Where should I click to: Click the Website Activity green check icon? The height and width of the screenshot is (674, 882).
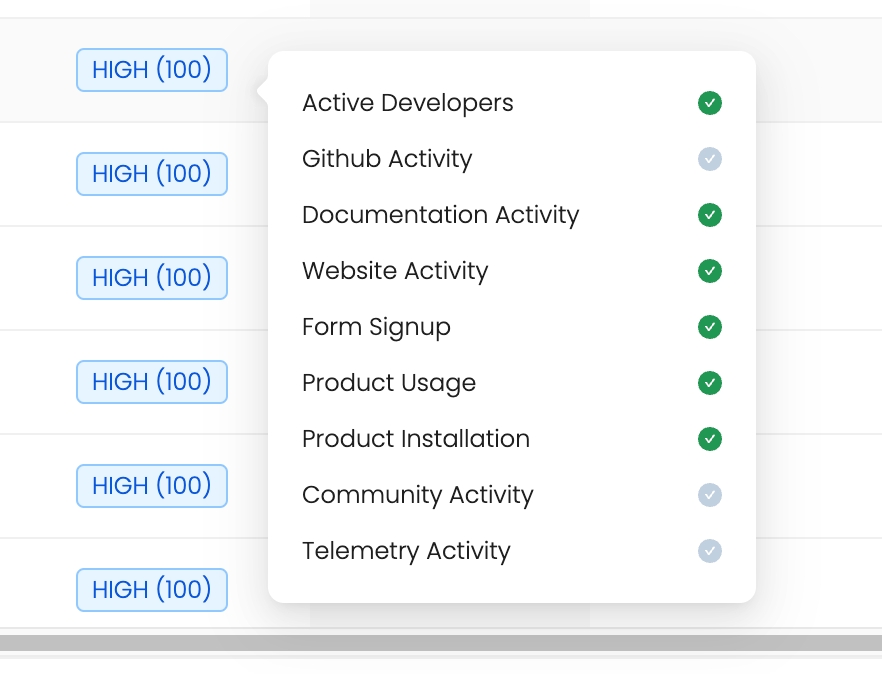(x=709, y=271)
